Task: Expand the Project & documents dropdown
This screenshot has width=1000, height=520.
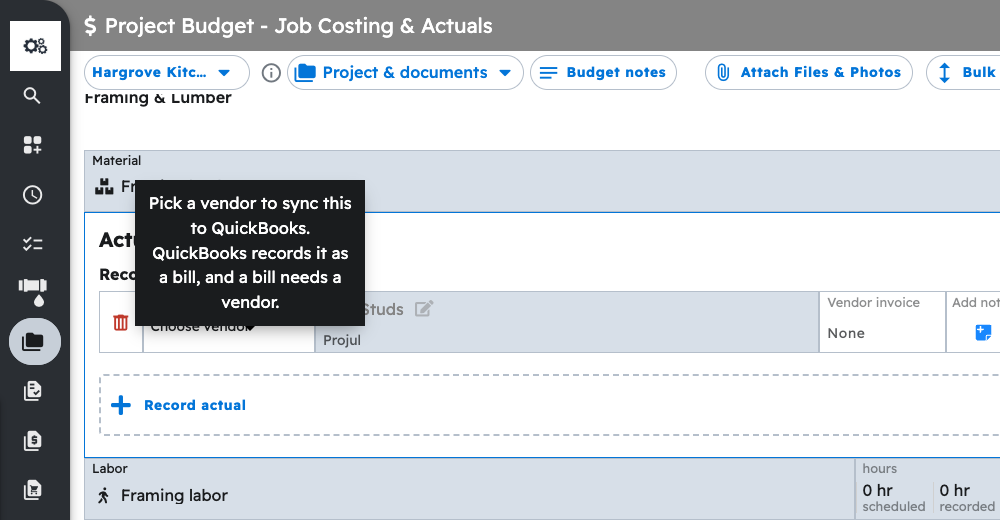Action: [x=405, y=73]
